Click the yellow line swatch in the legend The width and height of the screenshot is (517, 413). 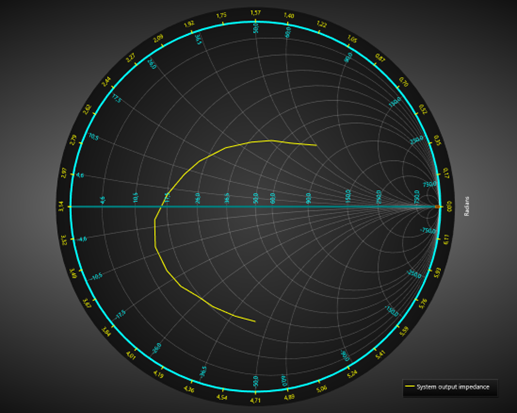pos(410,387)
